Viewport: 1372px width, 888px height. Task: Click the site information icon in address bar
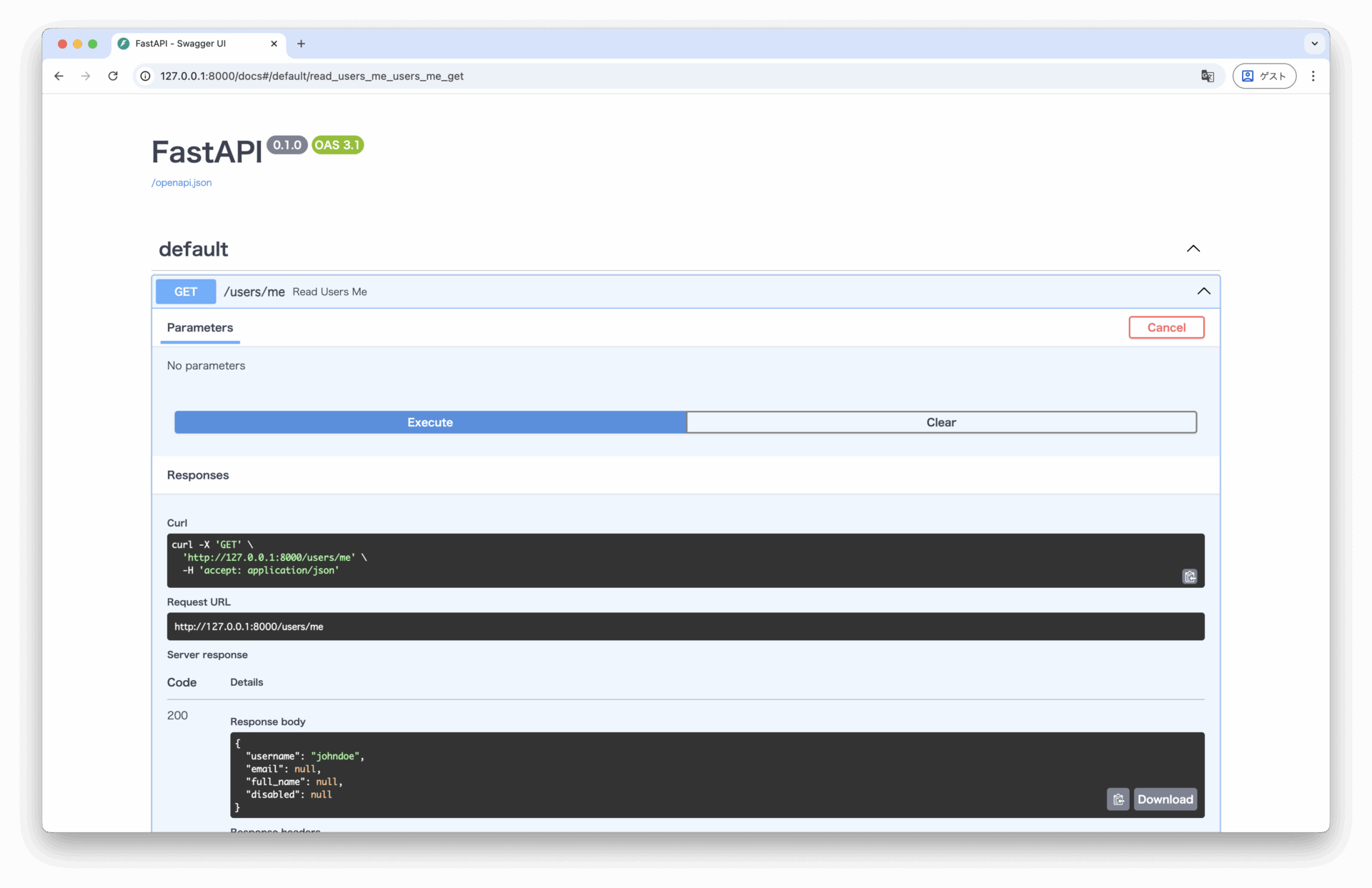pos(145,76)
